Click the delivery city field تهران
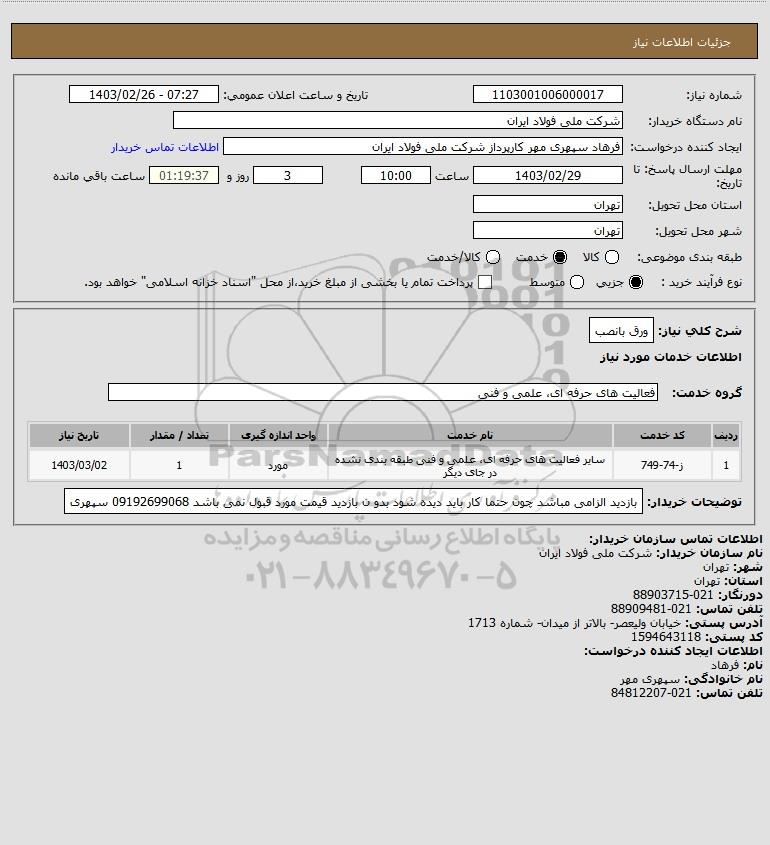The width and height of the screenshot is (770, 845). pos(547,230)
